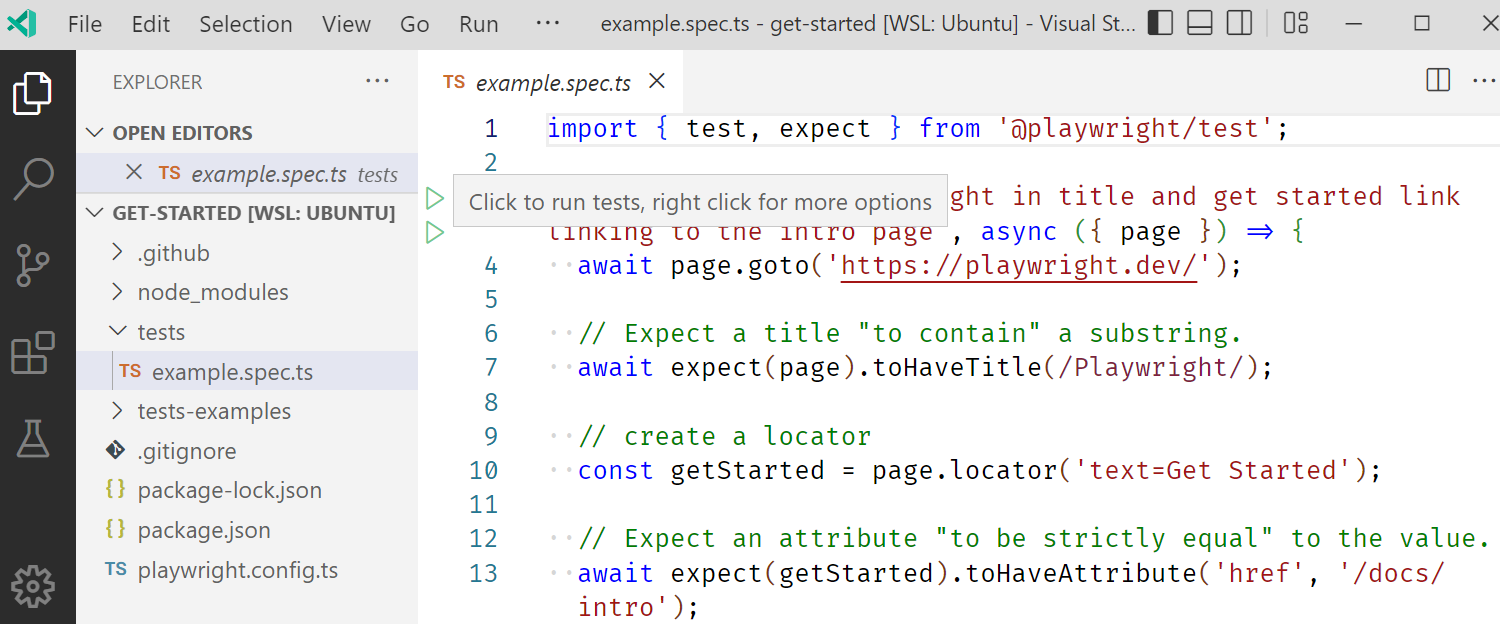
Task: Open playwright.config.ts file
Action: [x=247, y=571]
